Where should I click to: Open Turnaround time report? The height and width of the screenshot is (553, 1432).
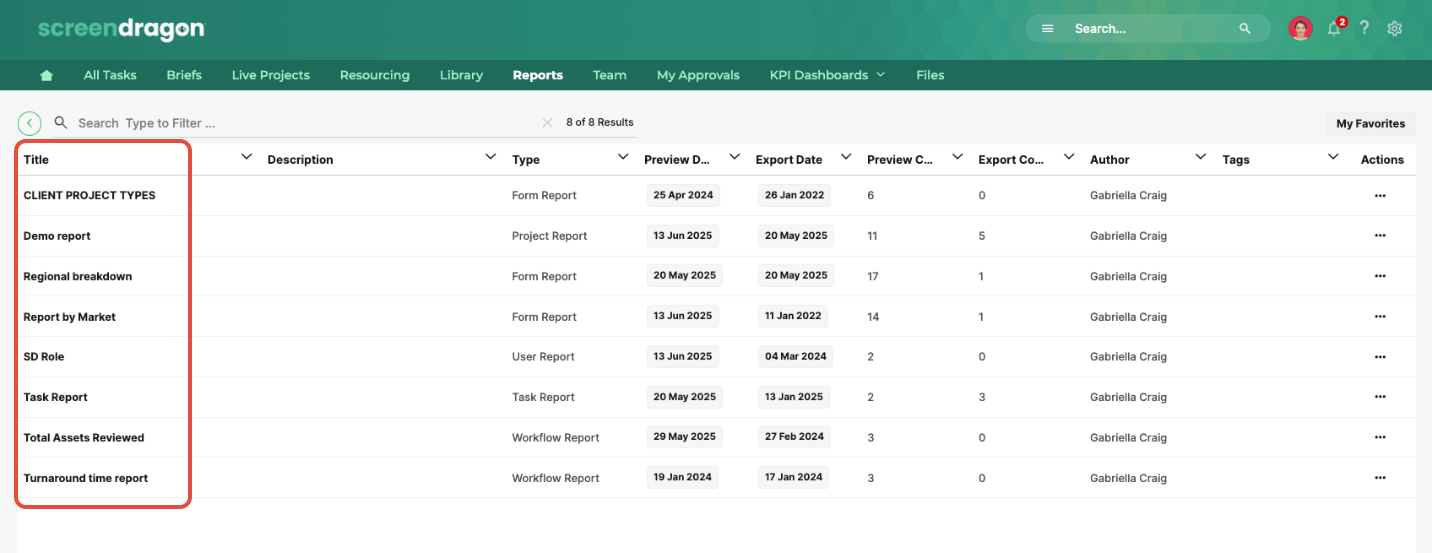tap(86, 478)
